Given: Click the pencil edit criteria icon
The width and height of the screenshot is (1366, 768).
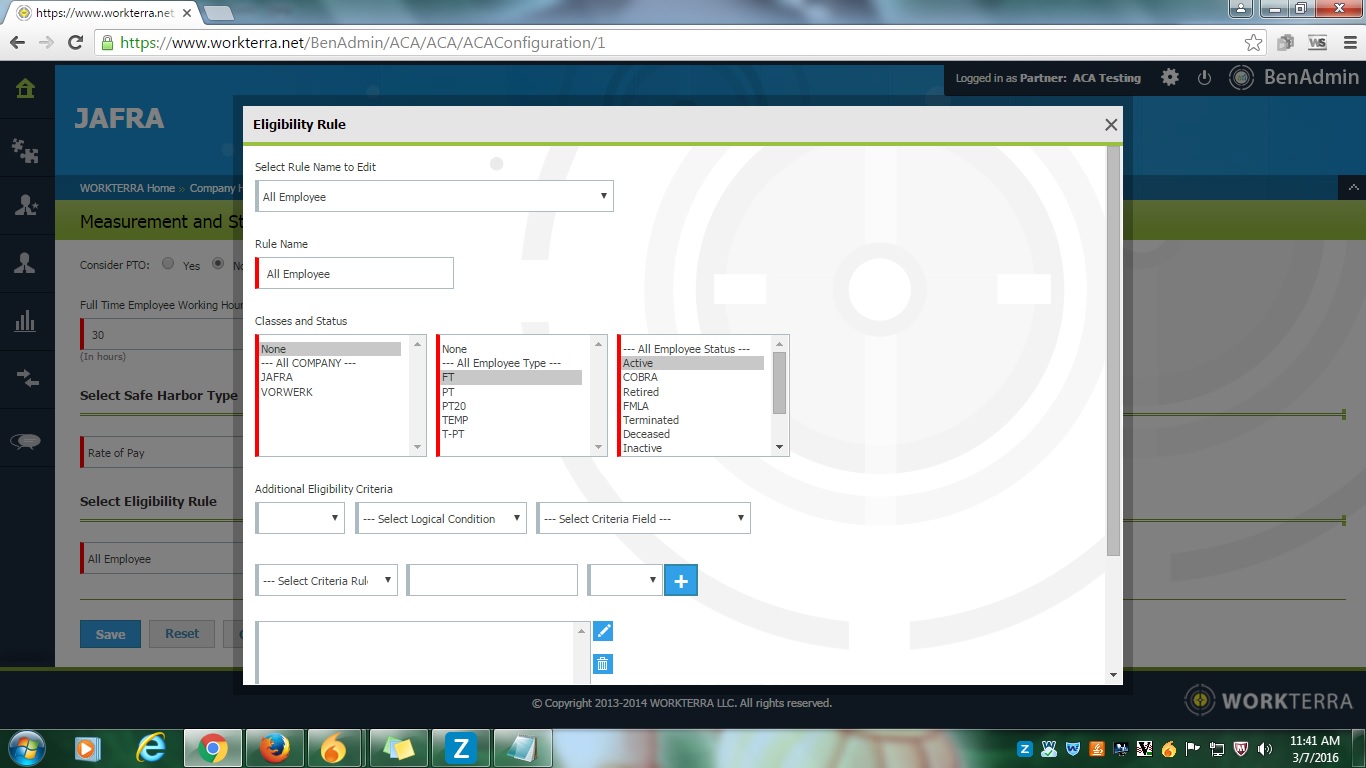Looking at the screenshot, I should [x=603, y=631].
